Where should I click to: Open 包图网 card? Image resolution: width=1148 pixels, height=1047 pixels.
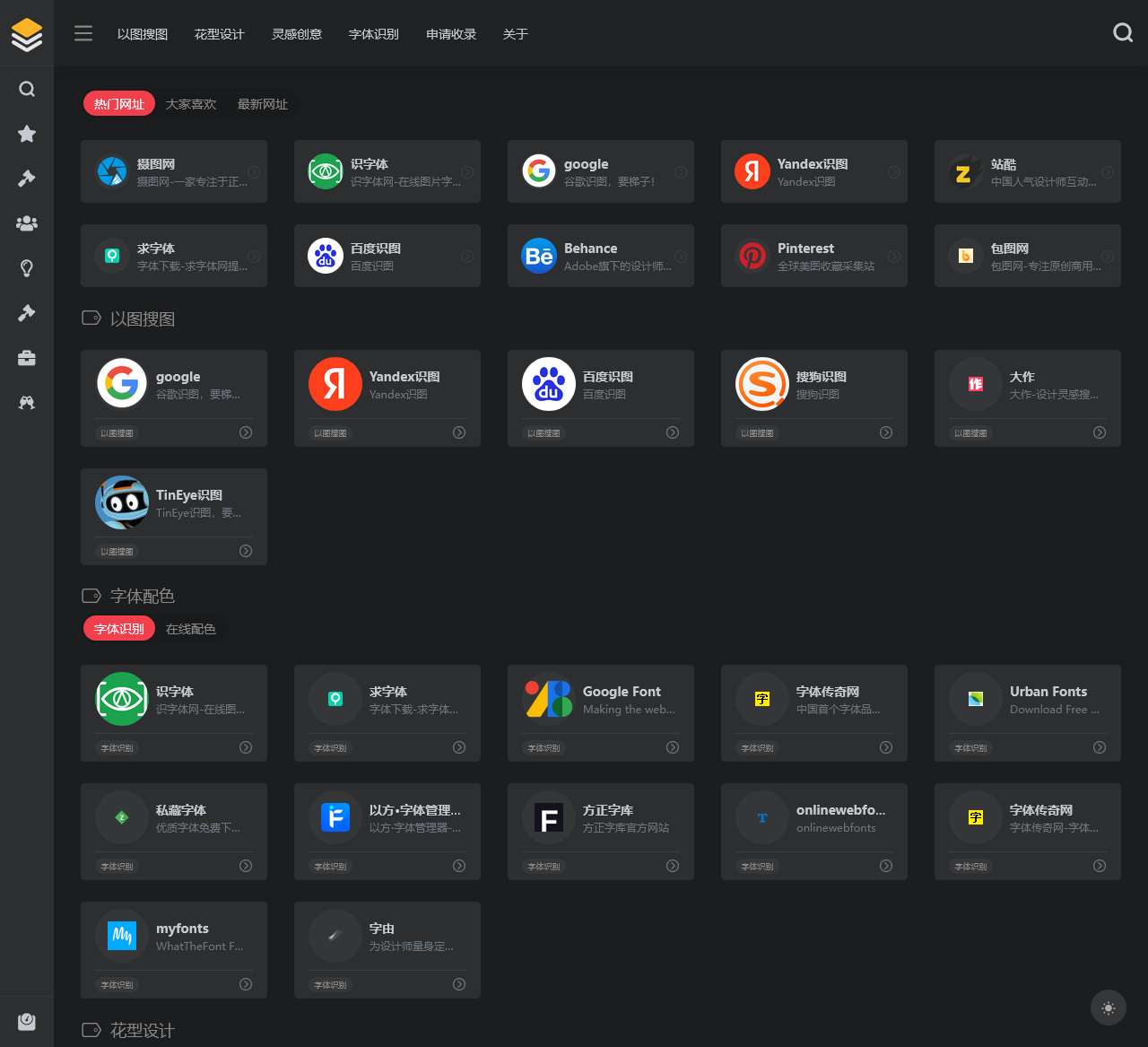click(1028, 256)
